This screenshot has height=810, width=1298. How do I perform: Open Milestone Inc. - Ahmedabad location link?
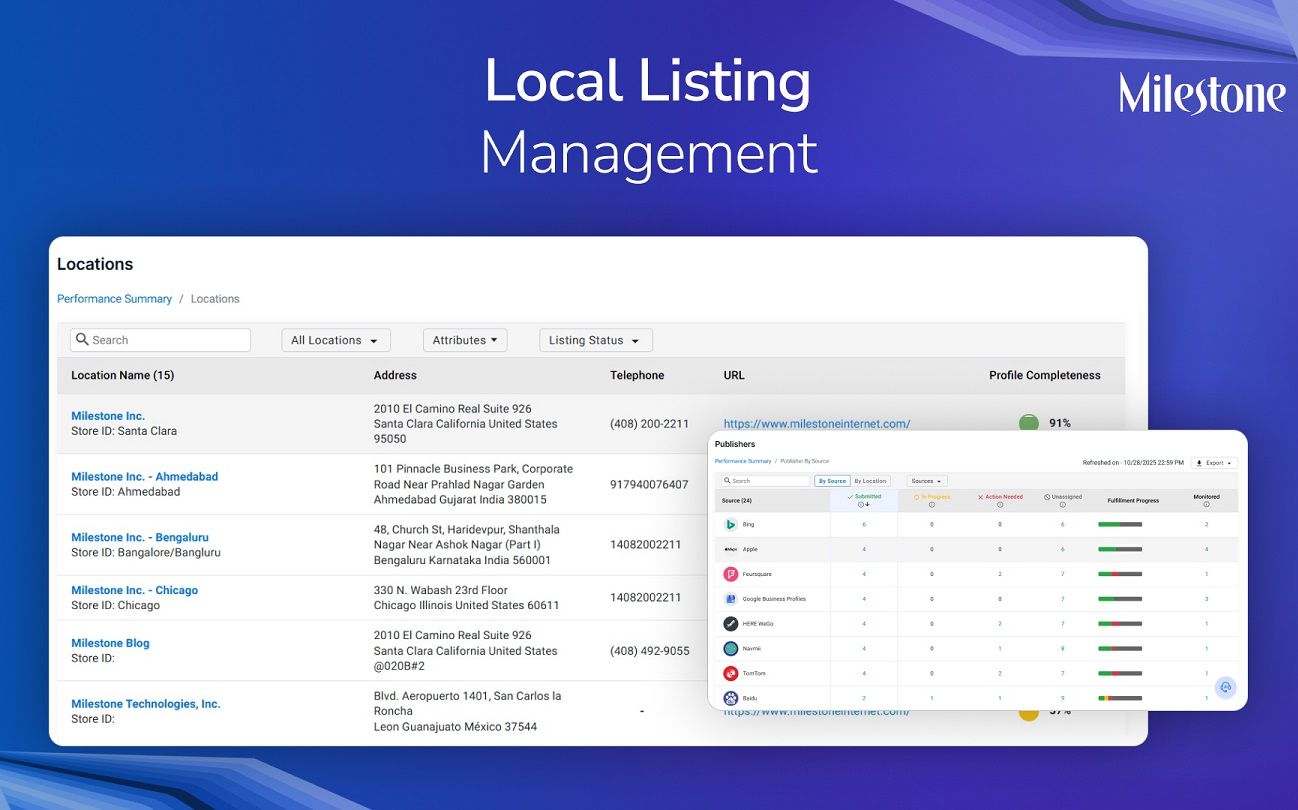144,477
